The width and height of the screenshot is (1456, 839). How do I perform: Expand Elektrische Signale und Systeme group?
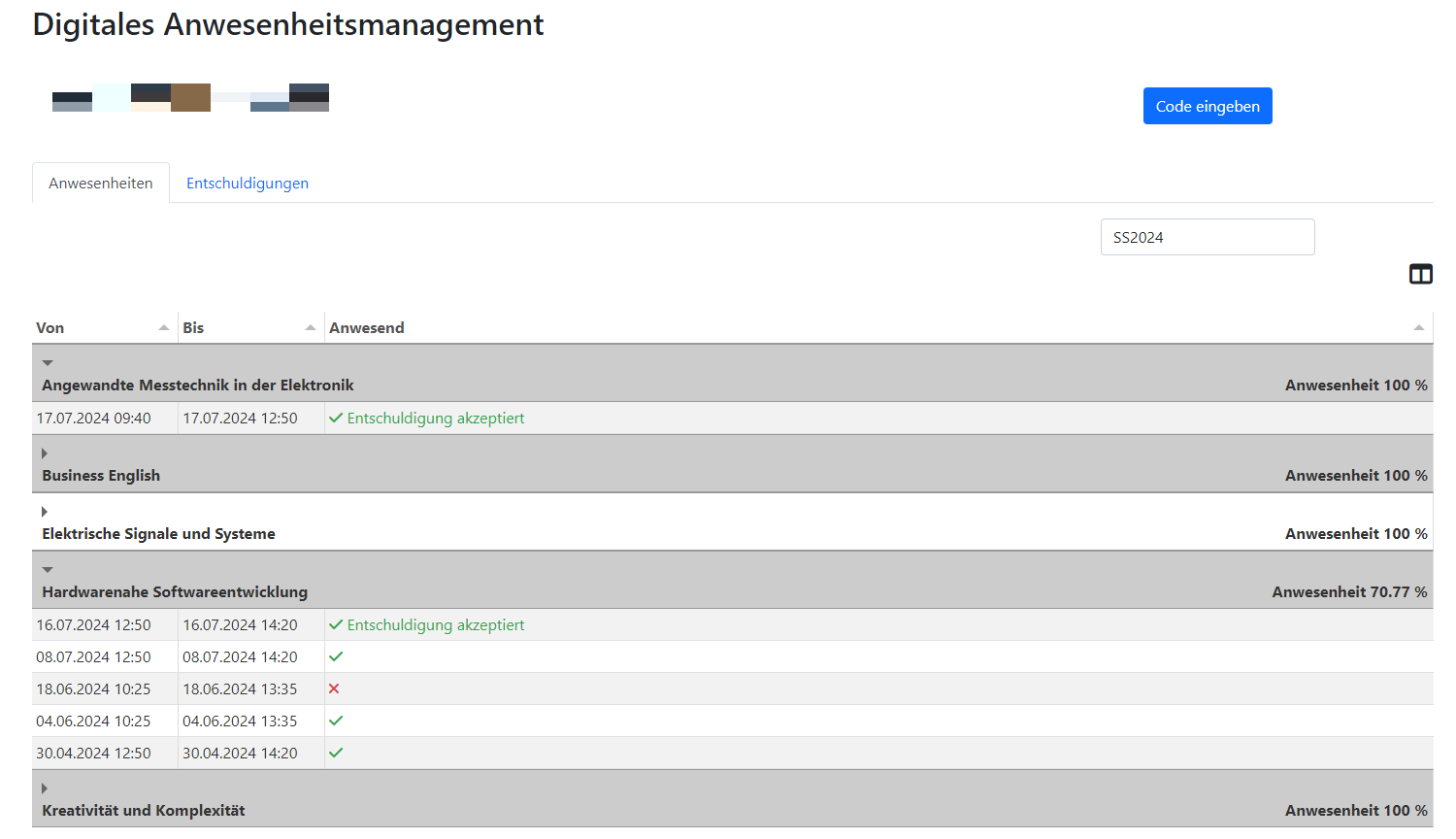[x=45, y=512]
